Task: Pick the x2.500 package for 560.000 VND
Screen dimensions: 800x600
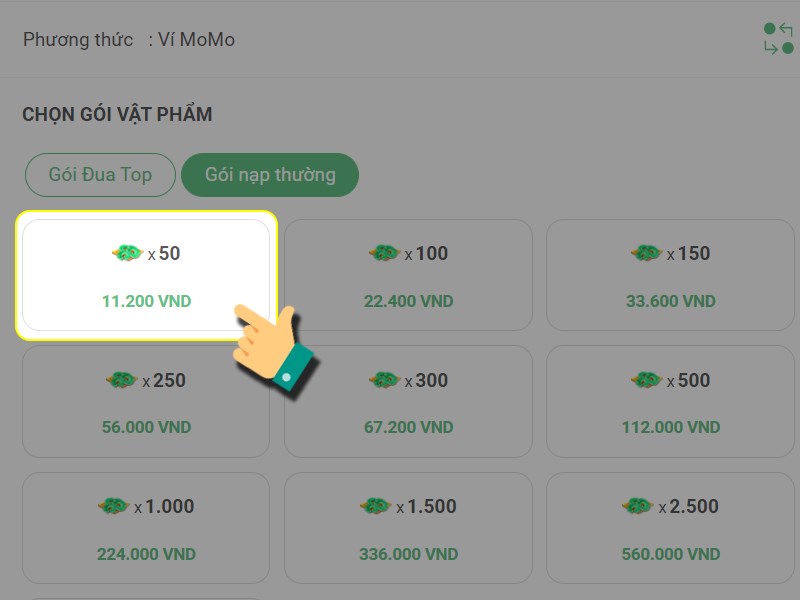Action: click(670, 528)
